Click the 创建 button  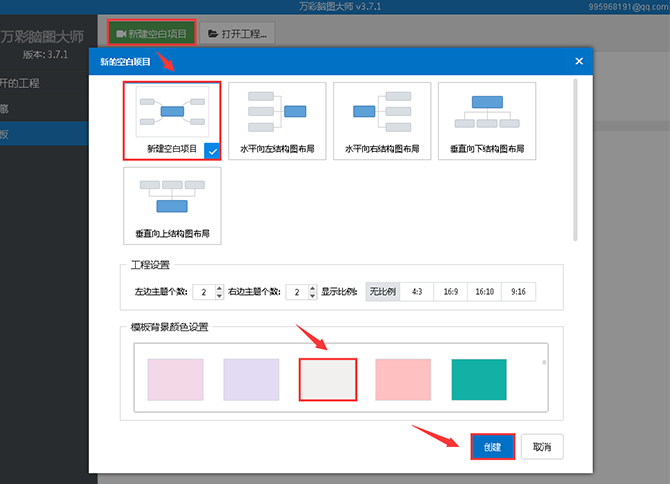tap(492, 446)
